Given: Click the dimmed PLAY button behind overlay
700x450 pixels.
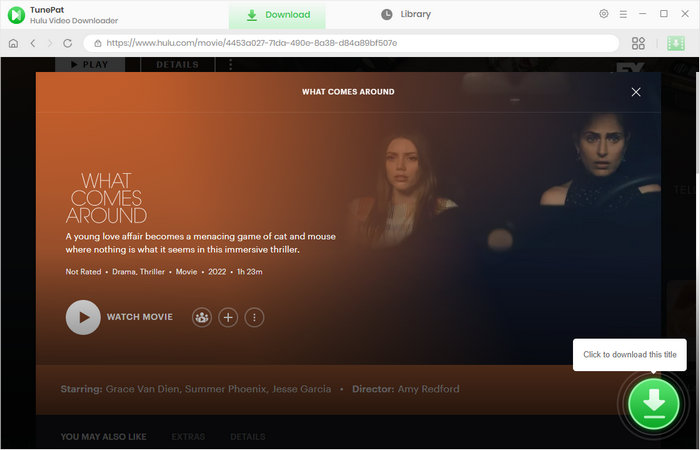Looking at the screenshot, I should pos(90,64).
